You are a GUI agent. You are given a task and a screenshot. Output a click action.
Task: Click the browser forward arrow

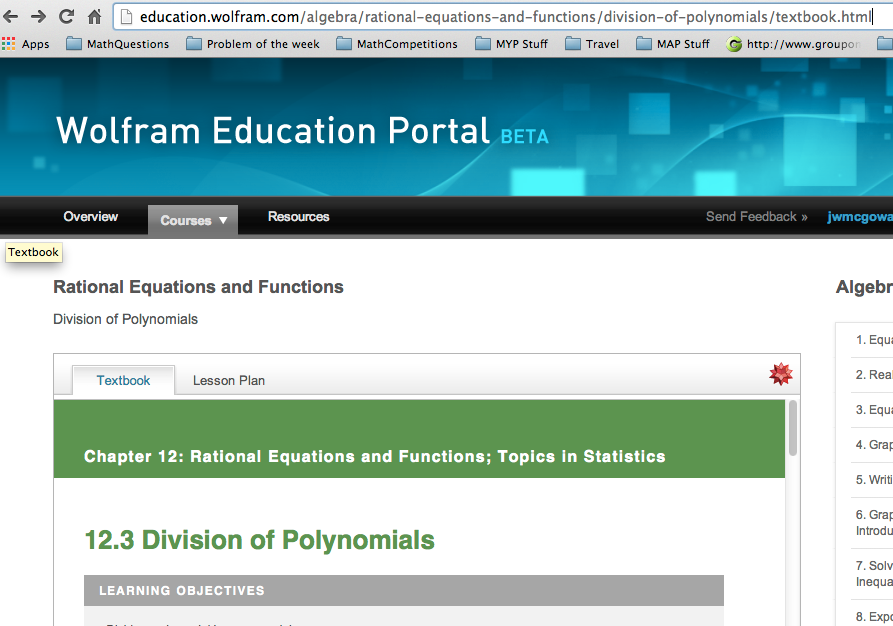(x=38, y=17)
